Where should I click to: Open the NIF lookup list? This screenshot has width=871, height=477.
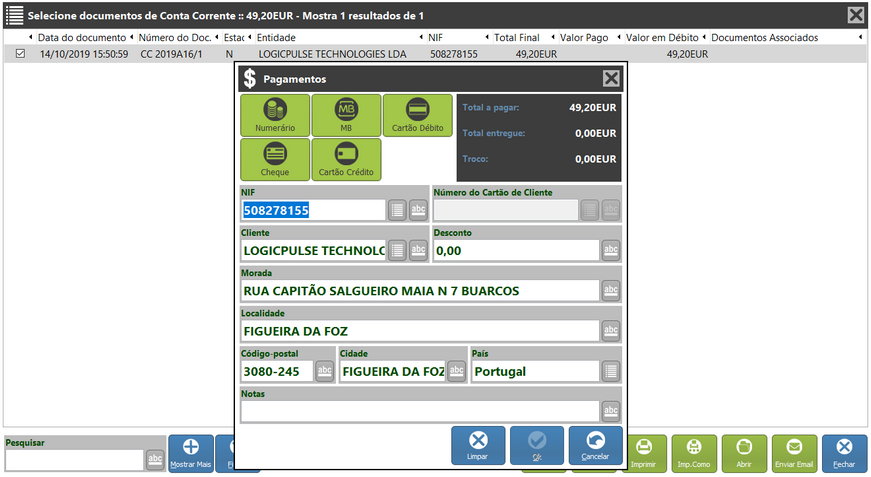click(x=396, y=210)
